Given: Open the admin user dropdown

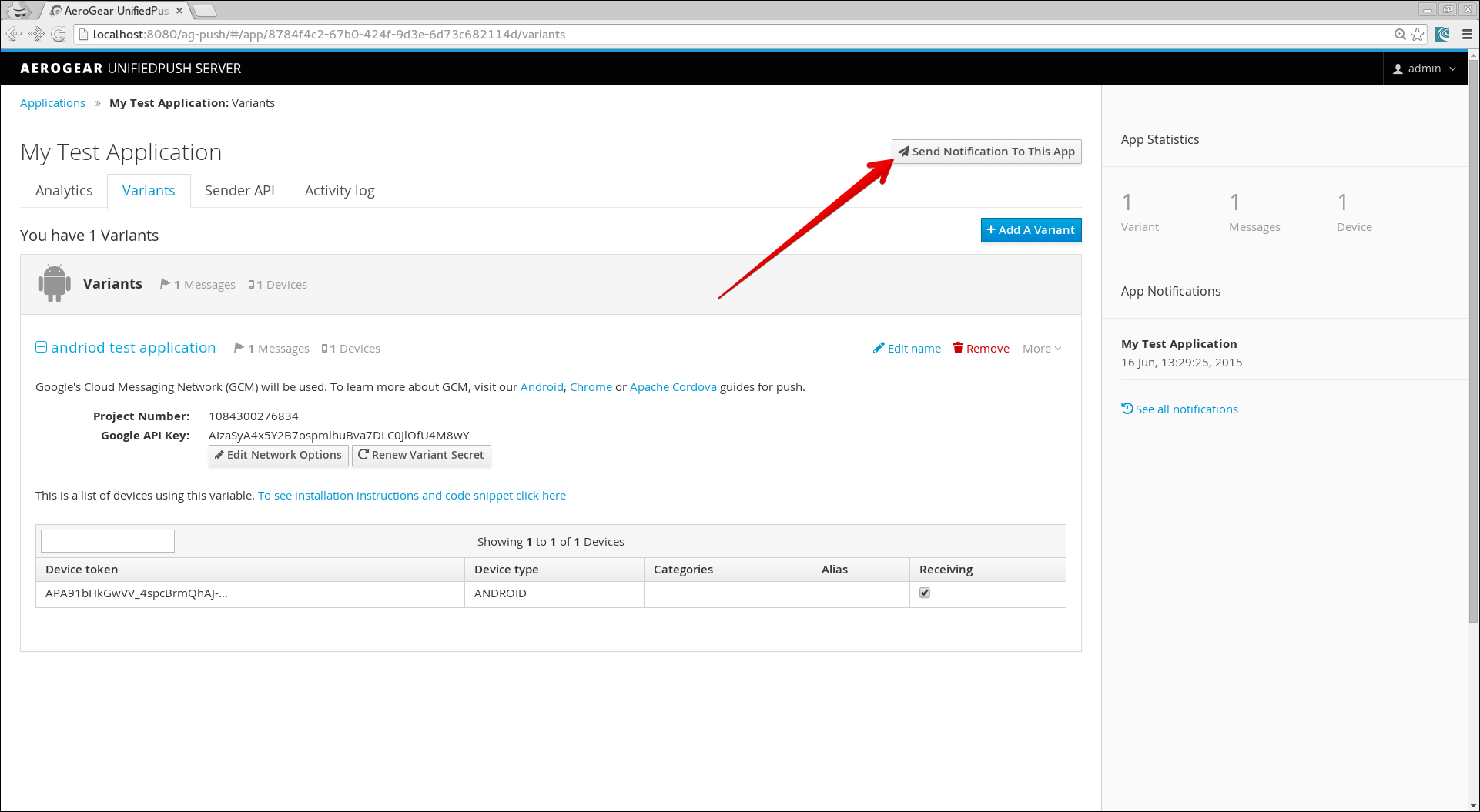Looking at the screenshot, I should 1425,69.
